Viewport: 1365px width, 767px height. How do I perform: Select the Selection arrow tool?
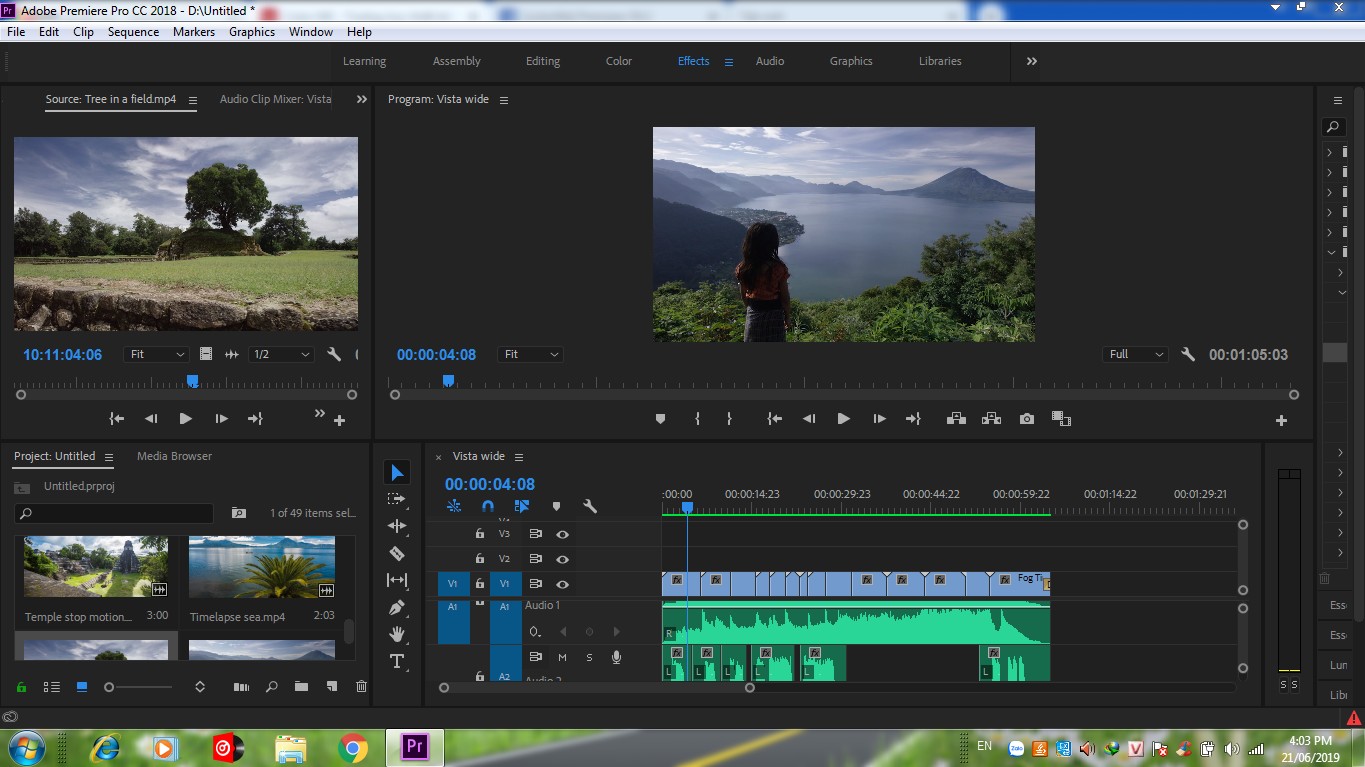click(397, 472)
